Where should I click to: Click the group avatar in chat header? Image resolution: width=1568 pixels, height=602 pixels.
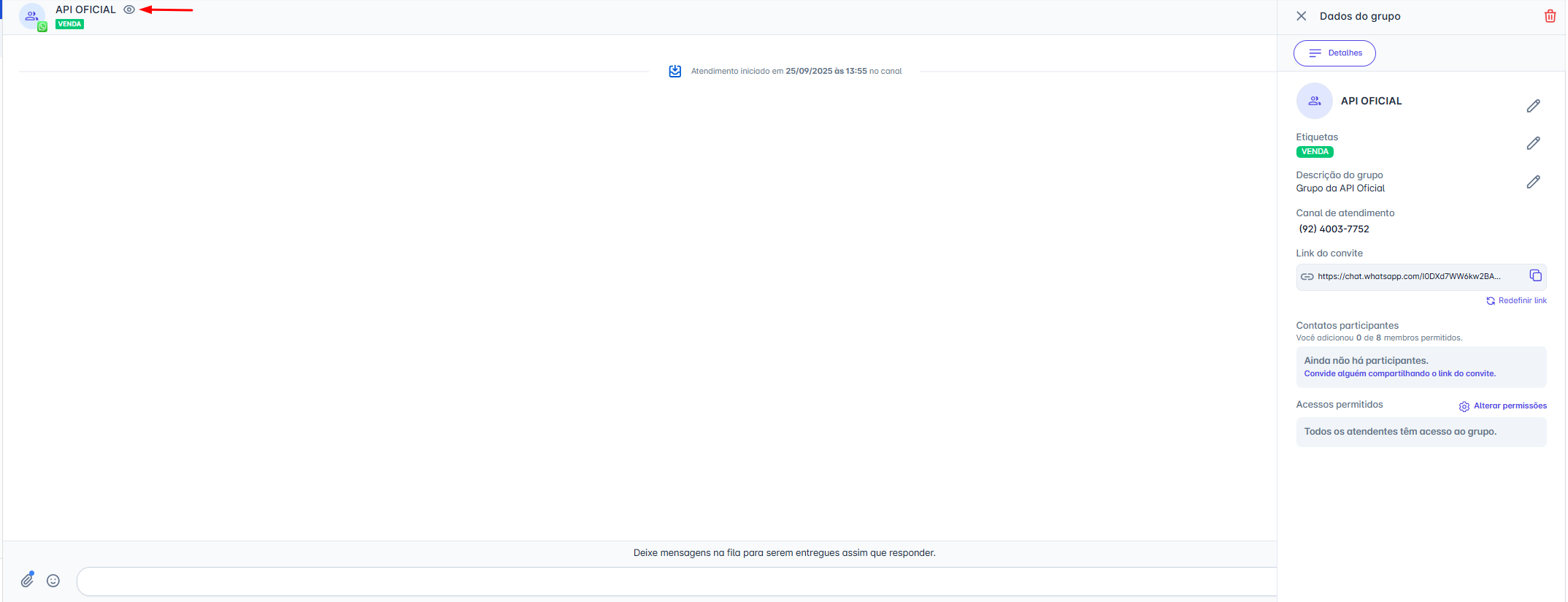[32, 16]
